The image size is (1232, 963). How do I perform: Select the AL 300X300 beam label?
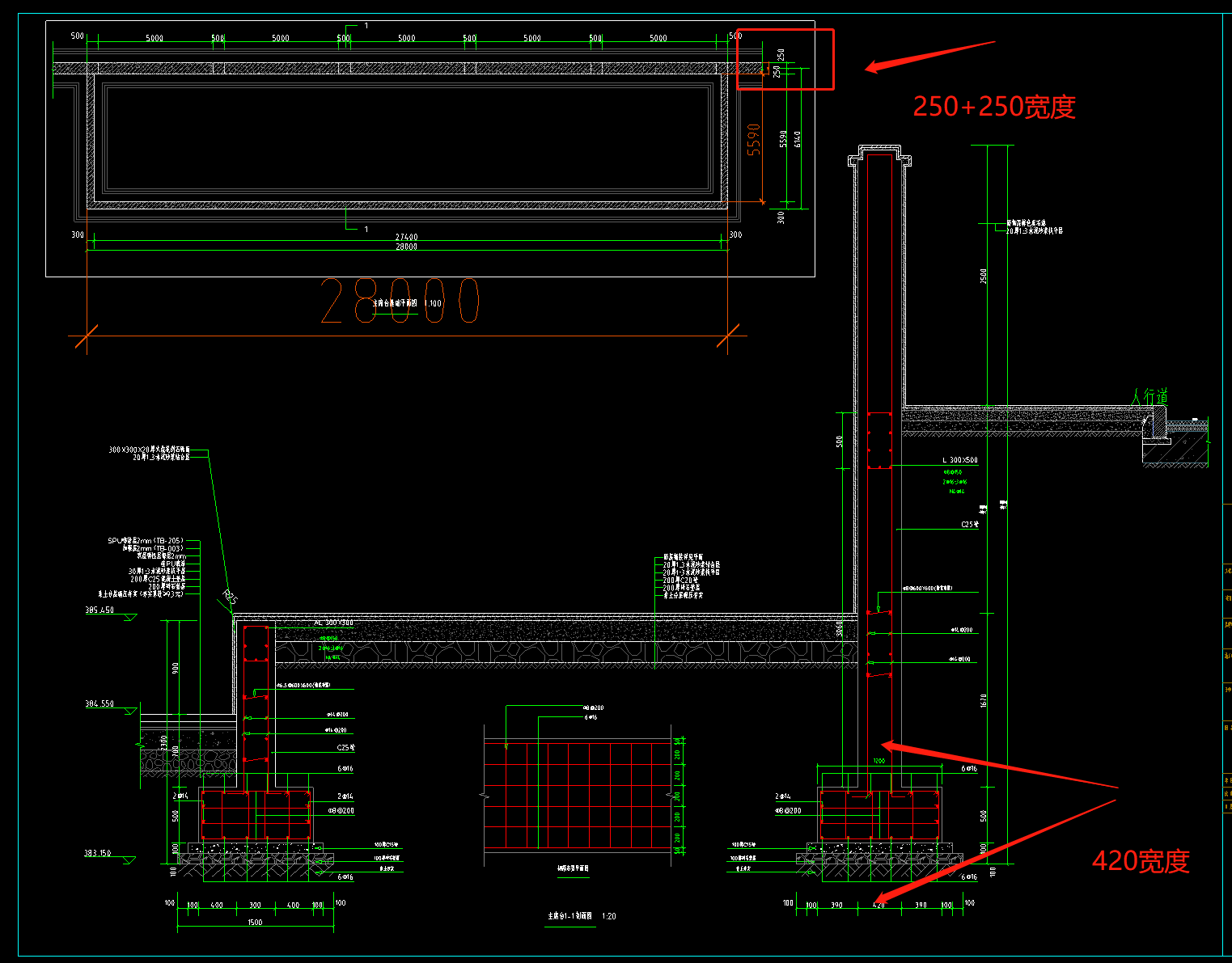[333, 623]
